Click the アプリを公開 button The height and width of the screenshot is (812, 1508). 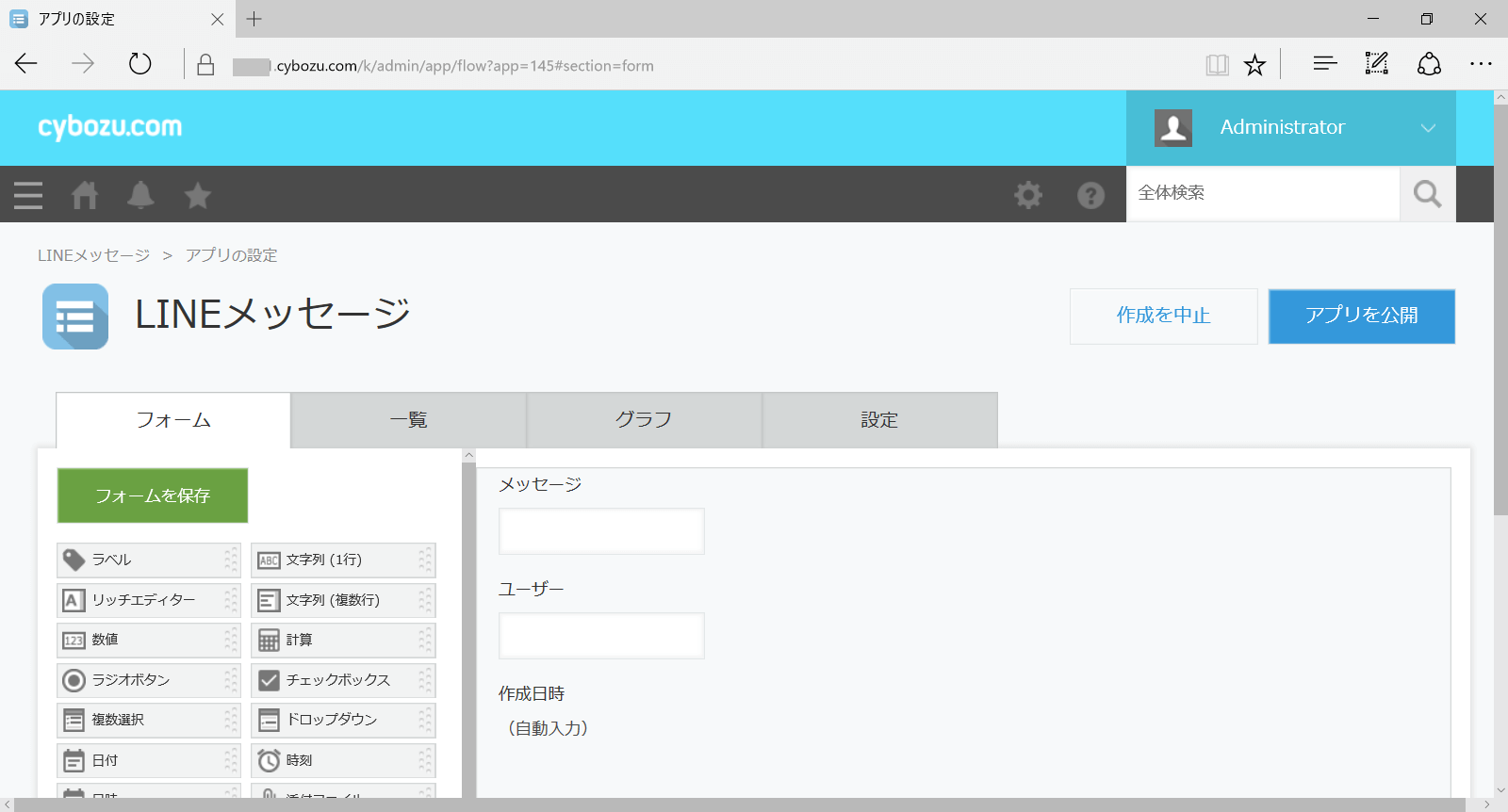pyautogui.click(x=1362, y=317)
